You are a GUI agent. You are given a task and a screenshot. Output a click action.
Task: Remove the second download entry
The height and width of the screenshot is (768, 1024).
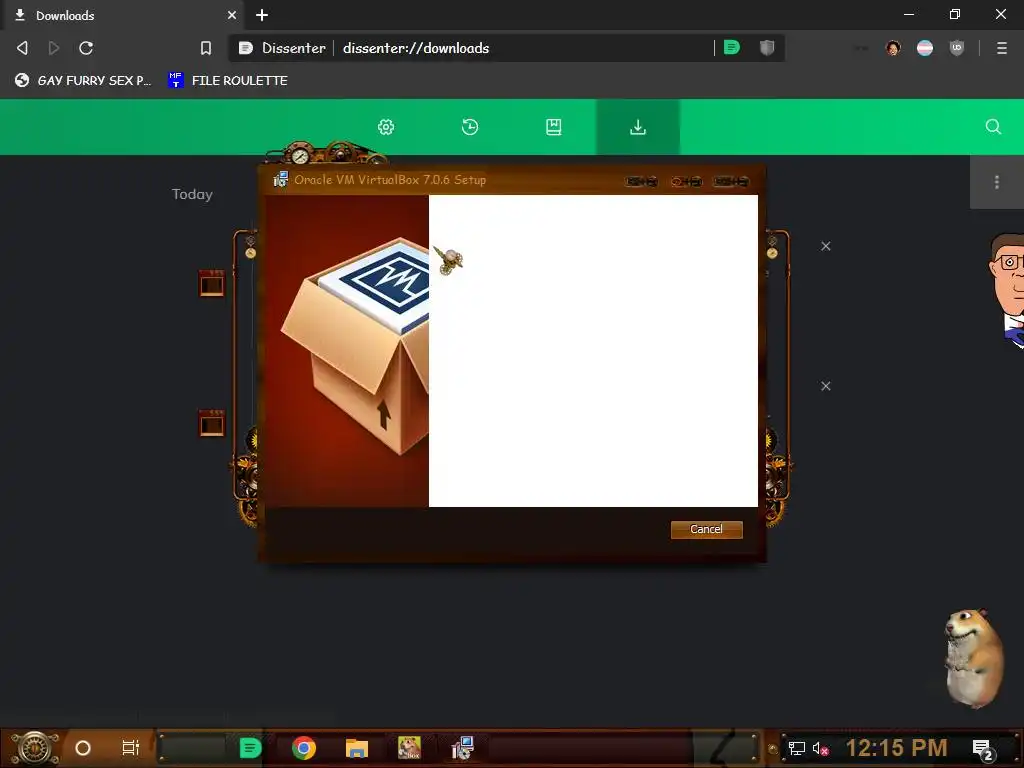pos(825,386)
